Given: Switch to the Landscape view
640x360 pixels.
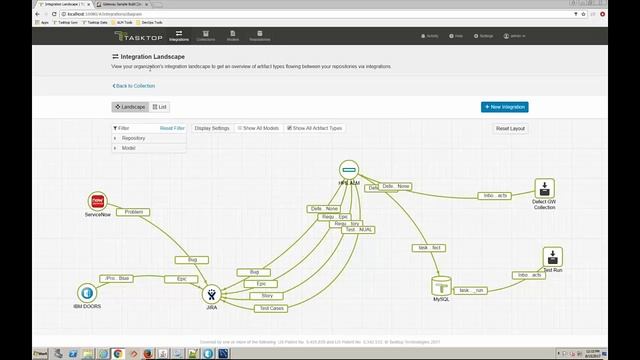Looking at the screenshot, I should [x=130, y=107].
